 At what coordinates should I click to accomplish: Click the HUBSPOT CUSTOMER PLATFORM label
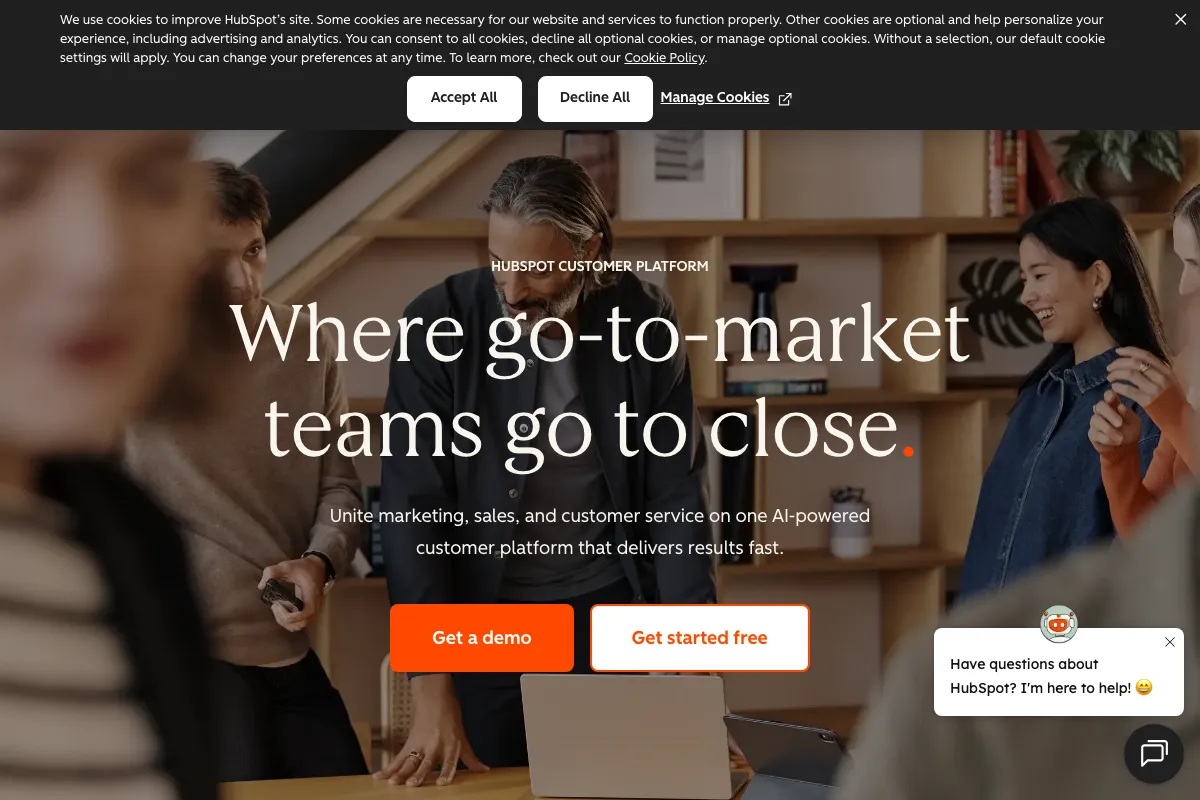600,266
